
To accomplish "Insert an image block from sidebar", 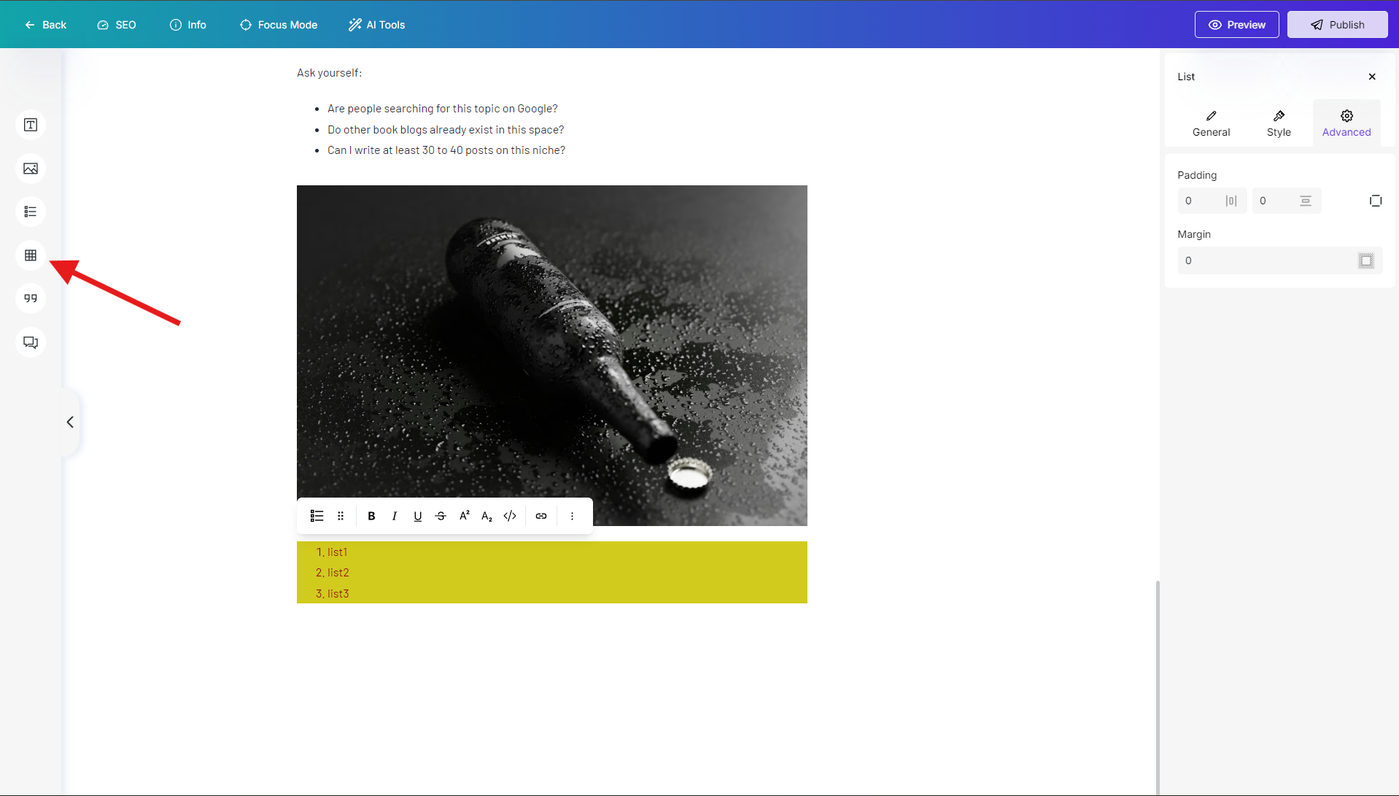I will click(x=31, y=168).
